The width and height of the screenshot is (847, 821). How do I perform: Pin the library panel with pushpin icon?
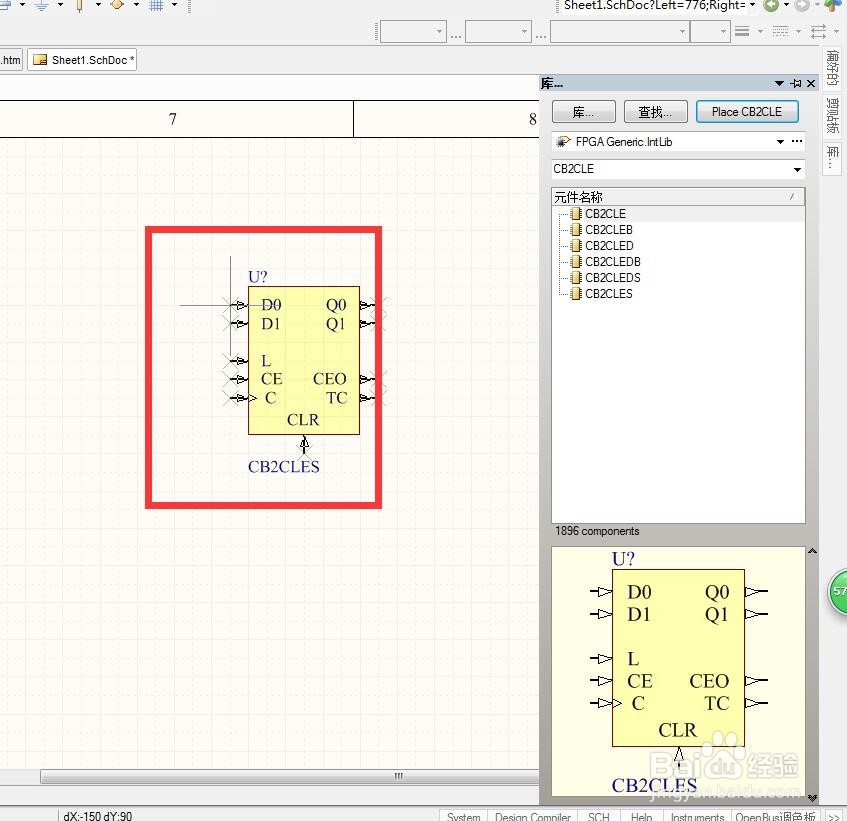[x=796, y=83]
